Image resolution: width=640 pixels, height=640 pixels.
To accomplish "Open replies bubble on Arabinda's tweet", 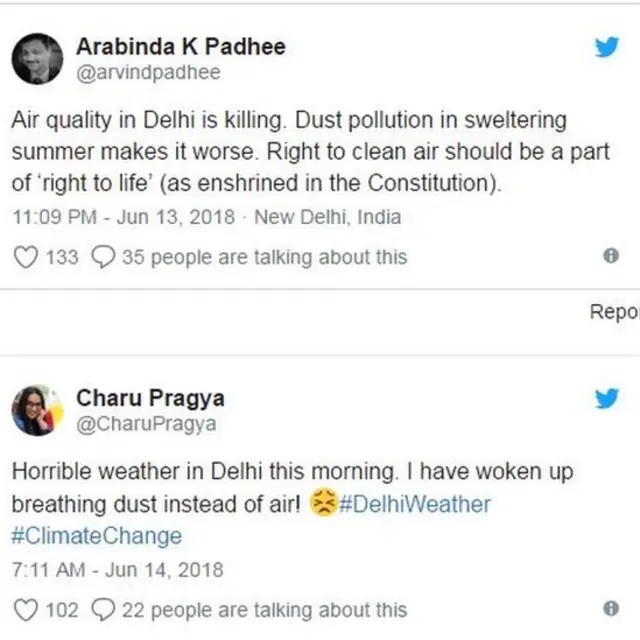I will (103, 257).
